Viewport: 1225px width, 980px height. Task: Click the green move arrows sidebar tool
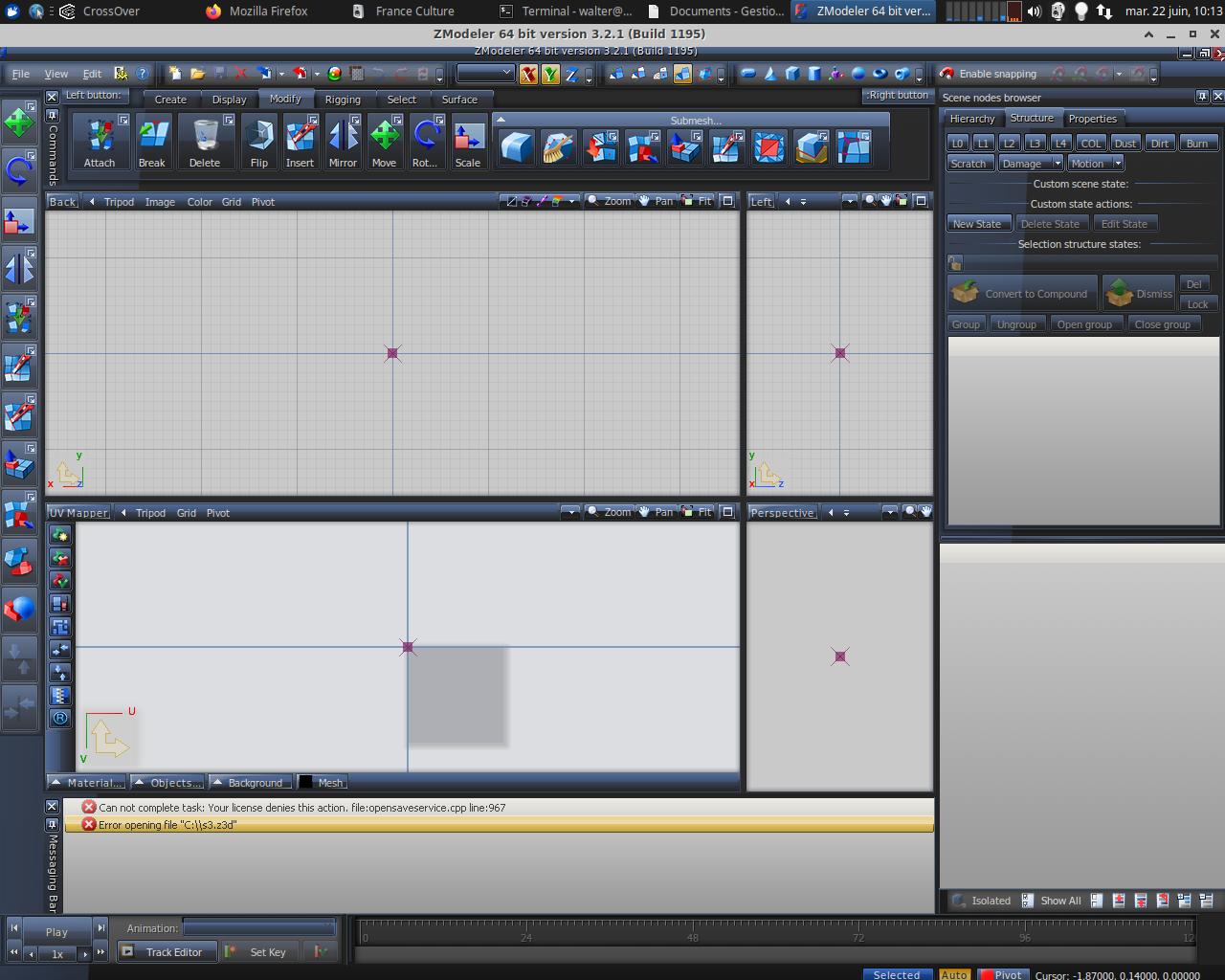[19, 122]
